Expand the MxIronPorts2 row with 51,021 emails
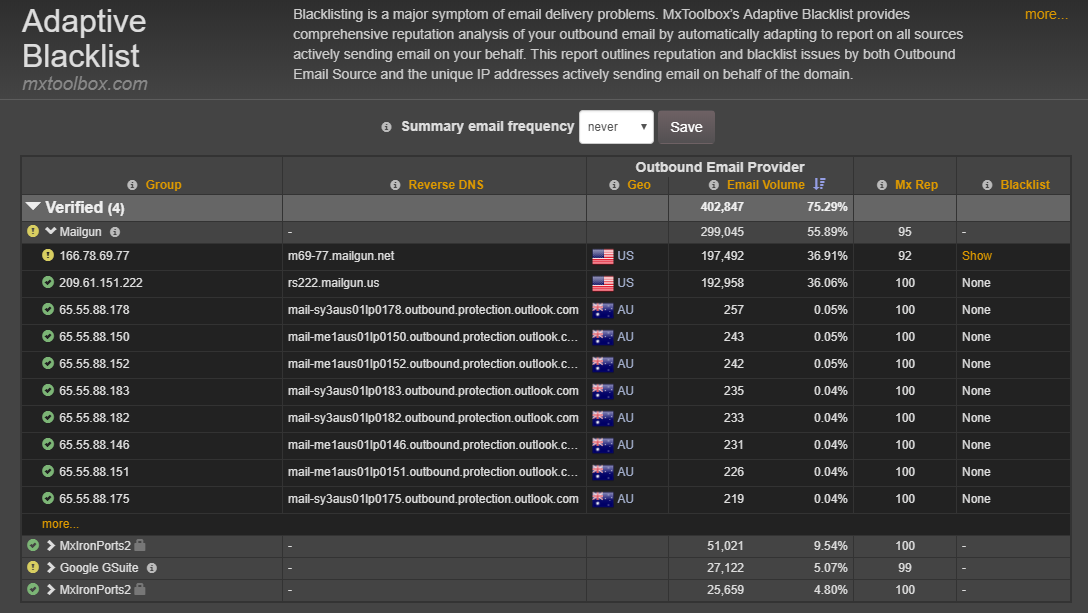1088x613 pixels. point(51,546)
